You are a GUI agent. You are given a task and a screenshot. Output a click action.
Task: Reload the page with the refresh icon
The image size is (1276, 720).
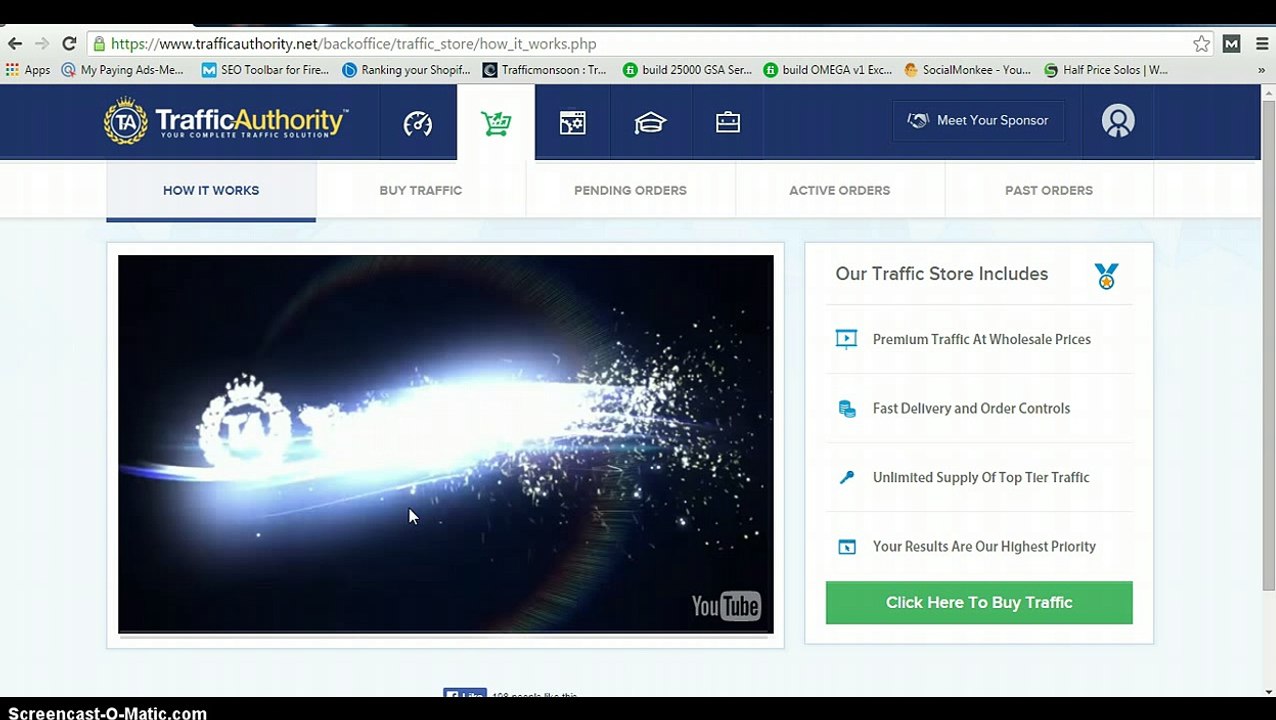69,44
